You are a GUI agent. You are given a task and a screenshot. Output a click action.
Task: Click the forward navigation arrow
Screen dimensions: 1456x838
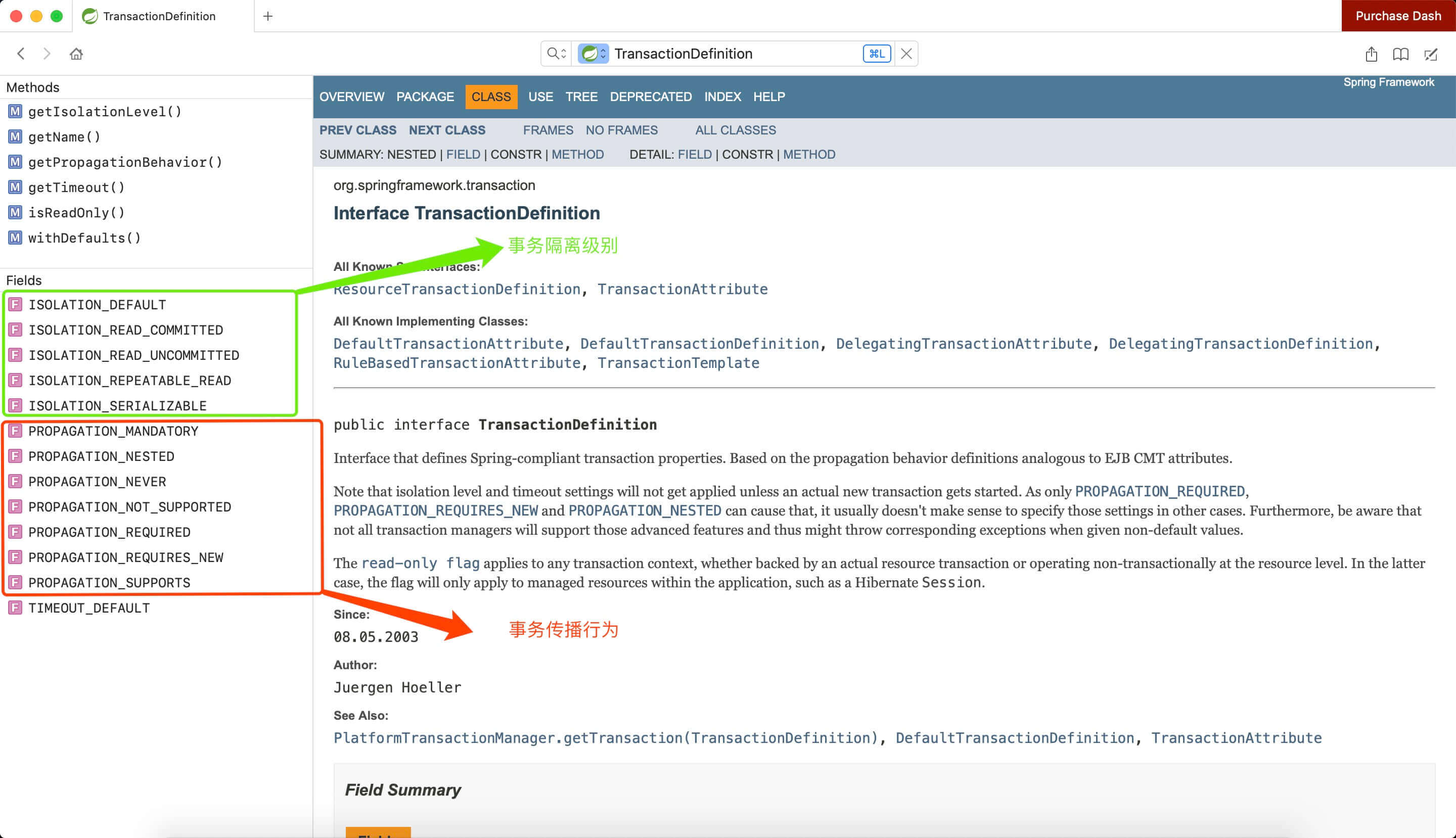point(47,54)
